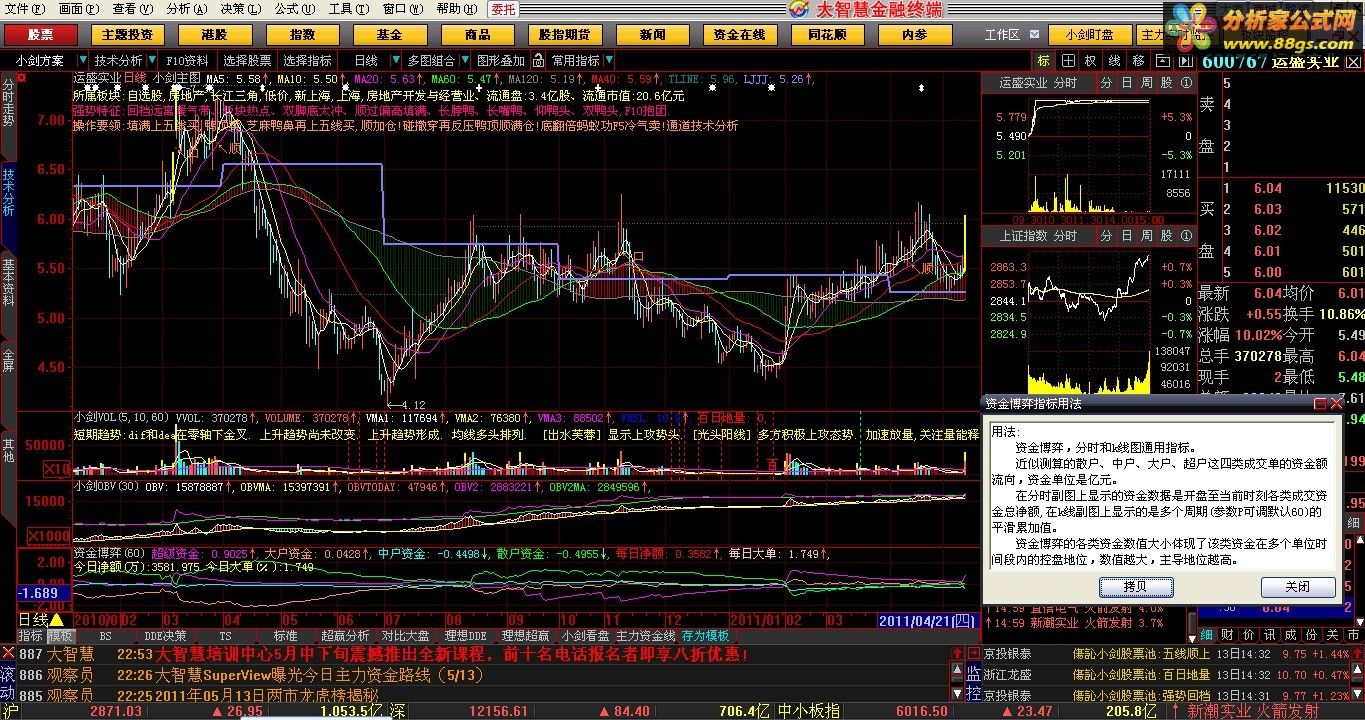The image size is (1365, 720).
Task: Click the 线 drawing-line toolbar icon
Action: tap(1113, 60)
